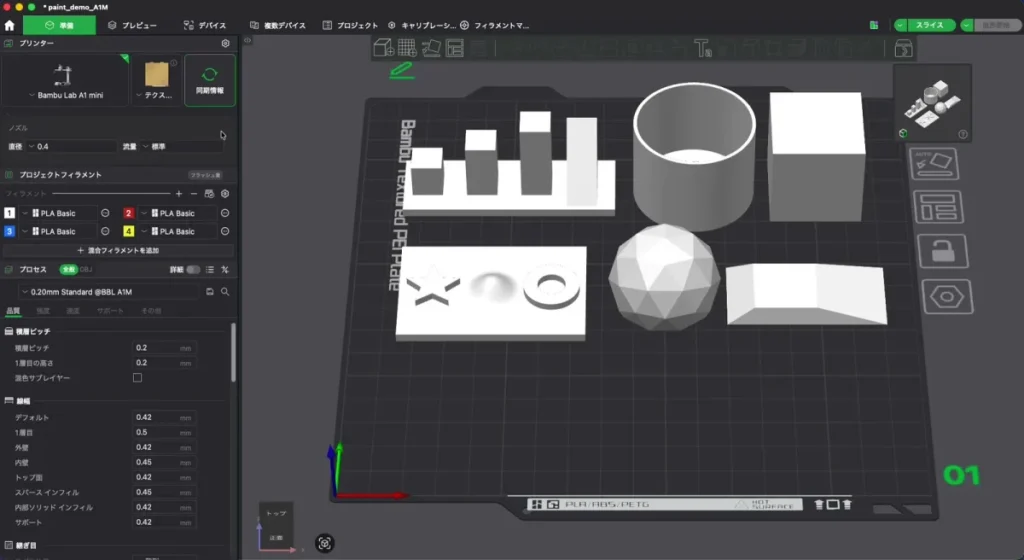Click the green pen edit icon

402,70
